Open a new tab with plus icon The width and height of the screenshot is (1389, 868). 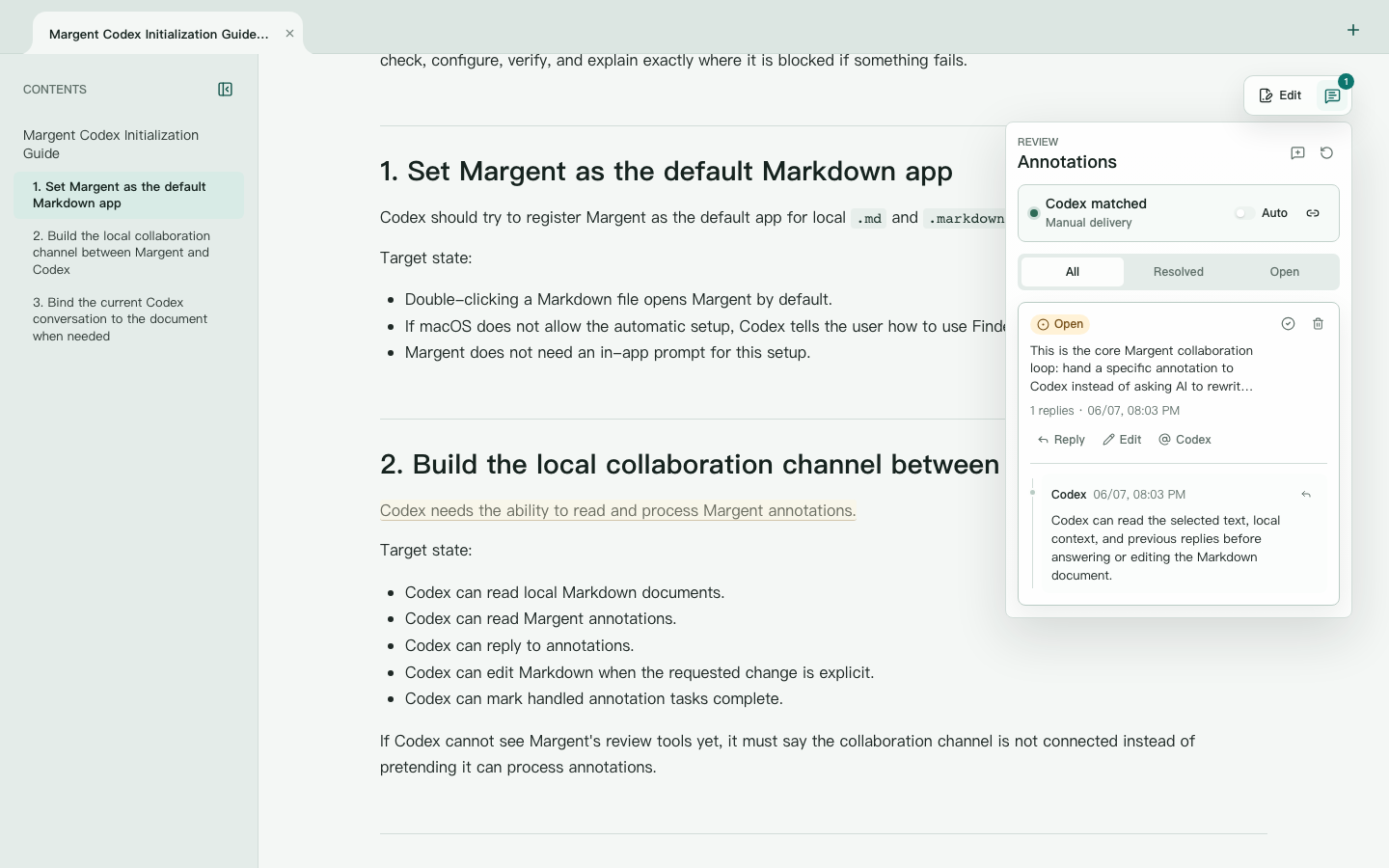point(1353,30)
